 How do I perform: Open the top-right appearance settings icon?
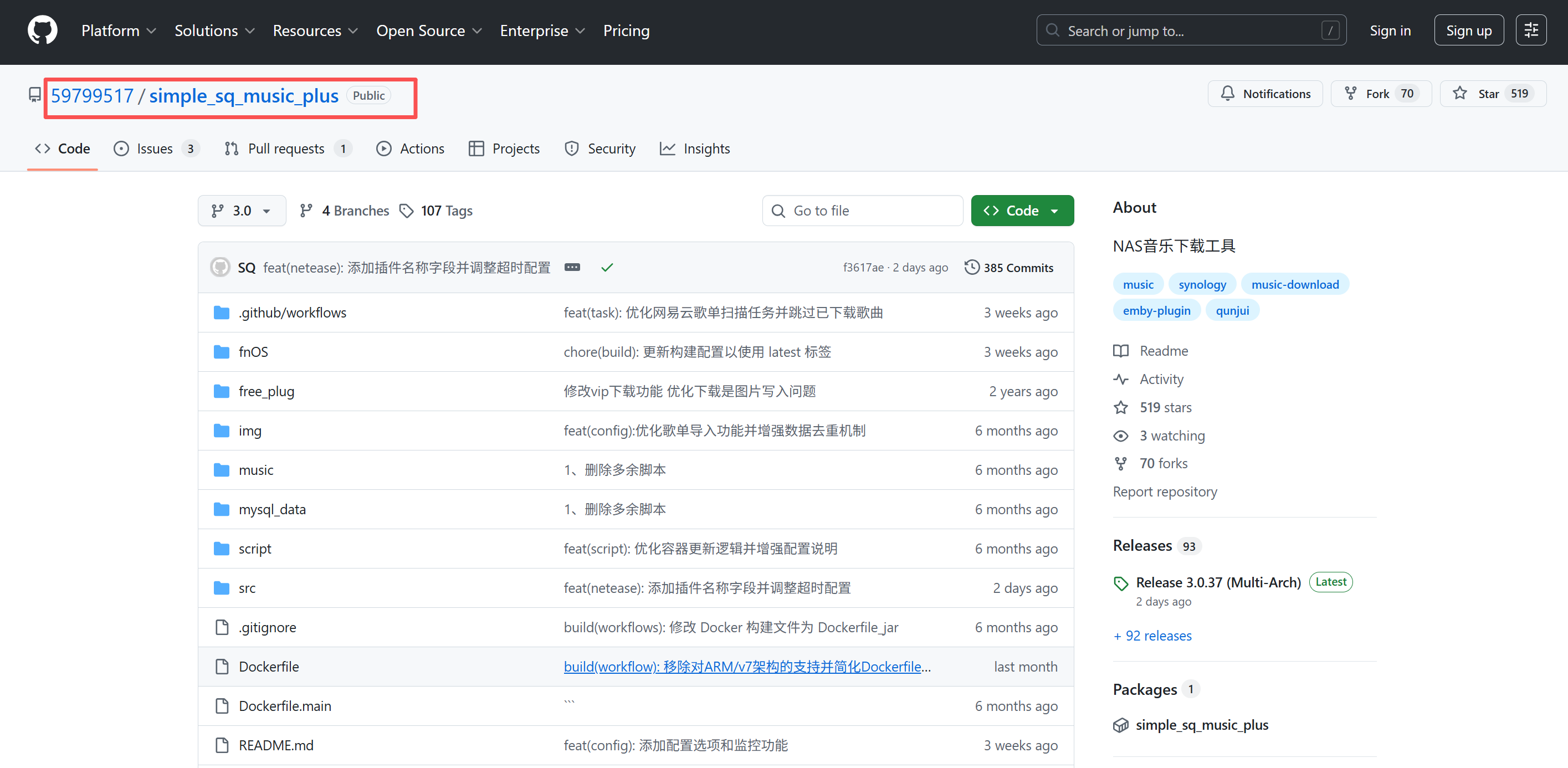(x=1531, y=30)
